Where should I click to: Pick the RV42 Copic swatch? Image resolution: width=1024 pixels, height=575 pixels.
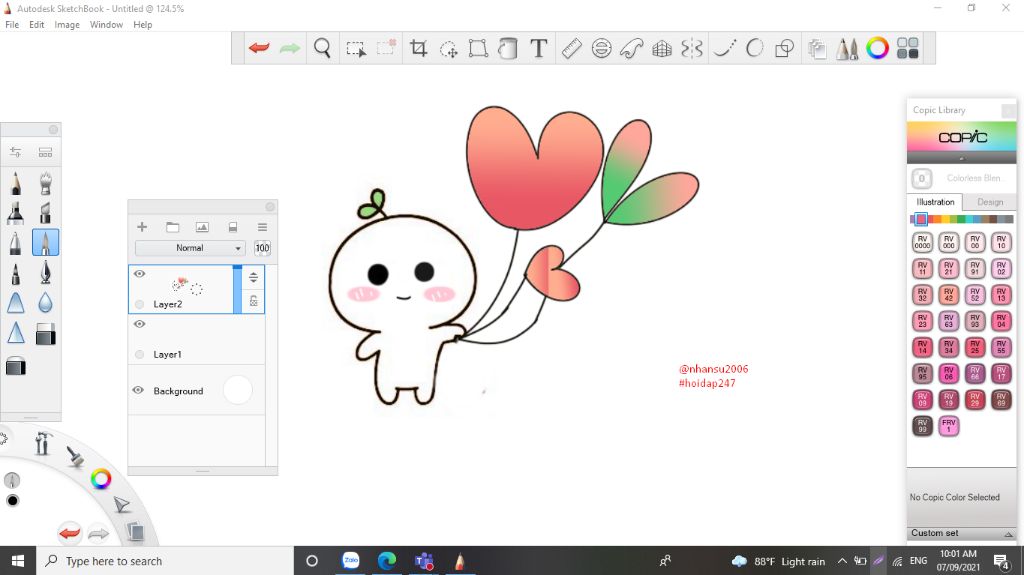pyautogui.click(x=948, y=295)
